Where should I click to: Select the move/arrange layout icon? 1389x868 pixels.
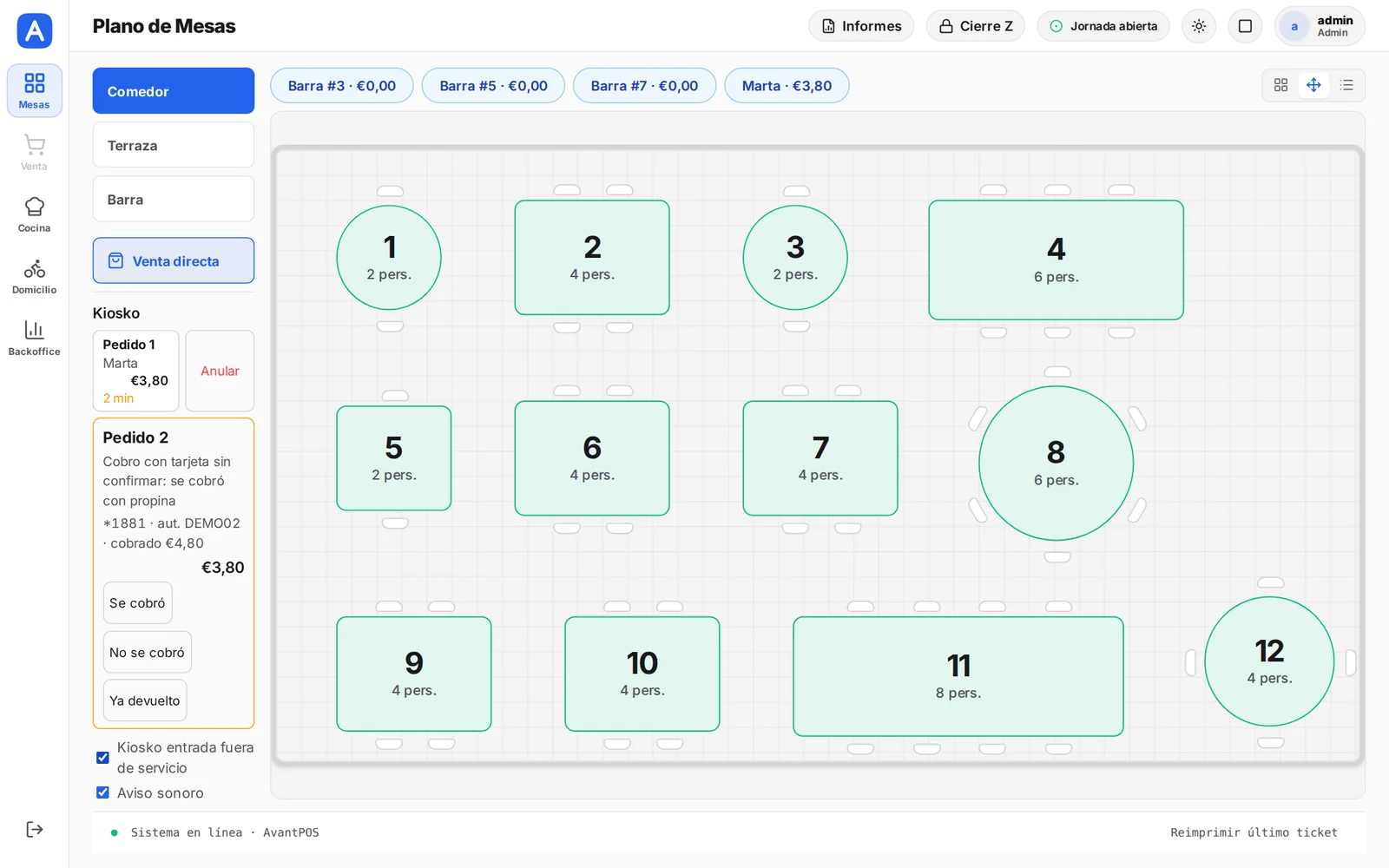(1313, 85)
